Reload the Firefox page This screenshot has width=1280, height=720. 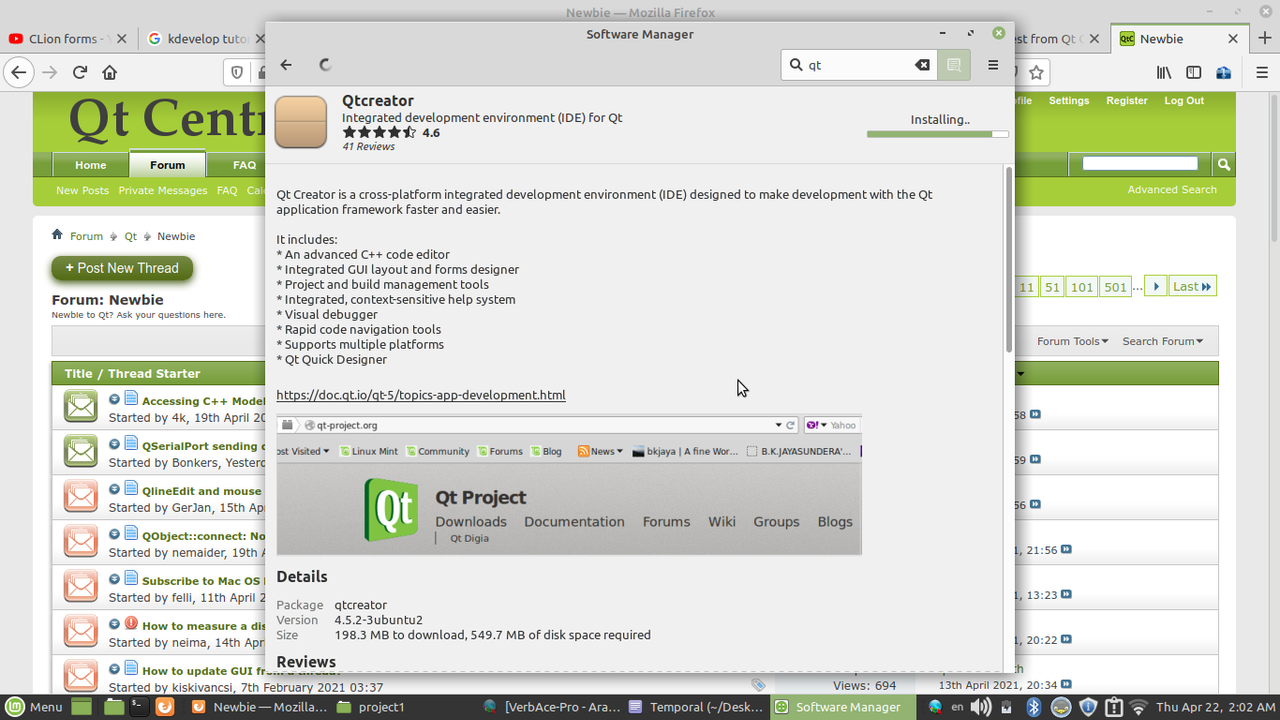80,72
